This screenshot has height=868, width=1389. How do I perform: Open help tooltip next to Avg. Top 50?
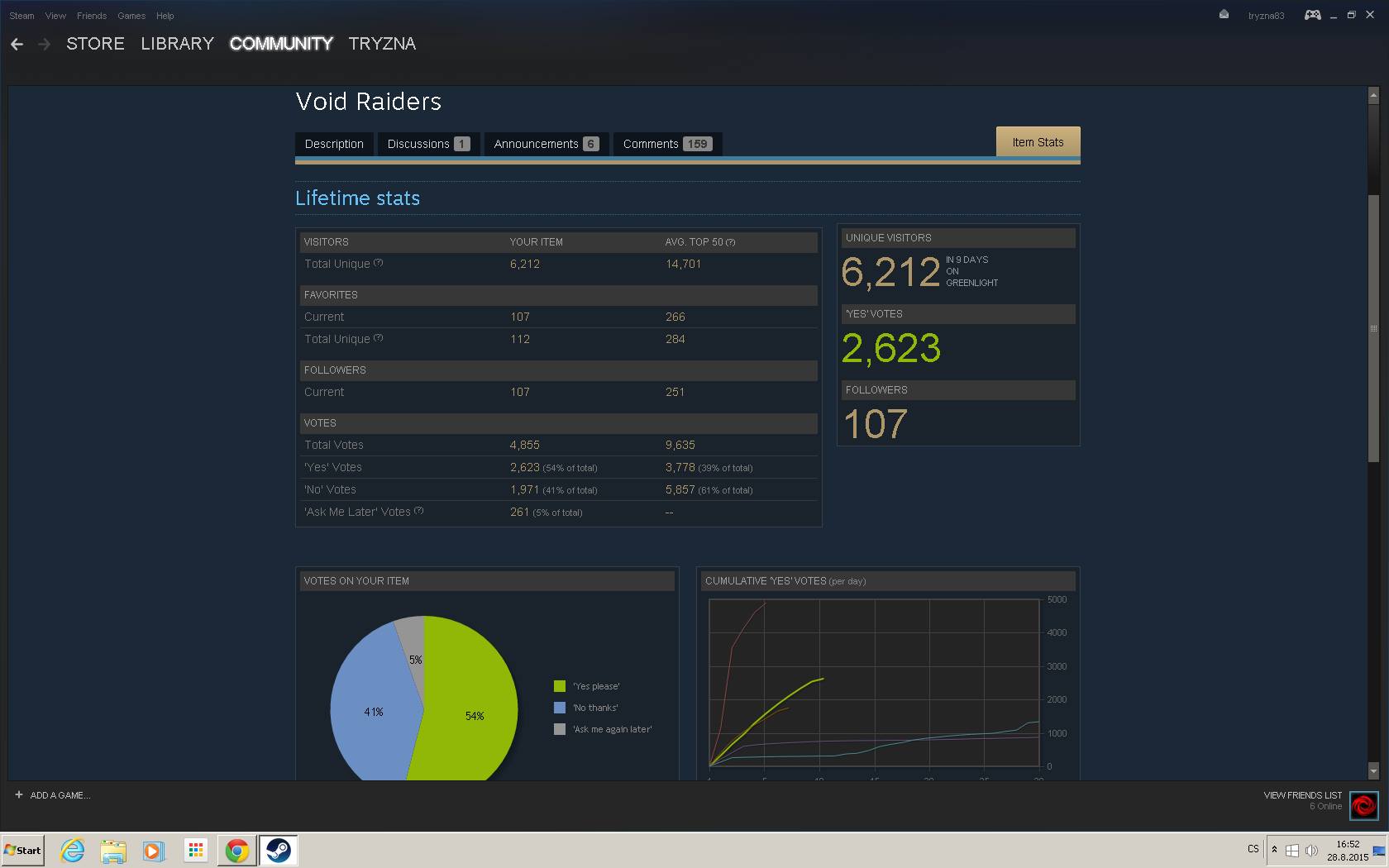coord(730,242)
